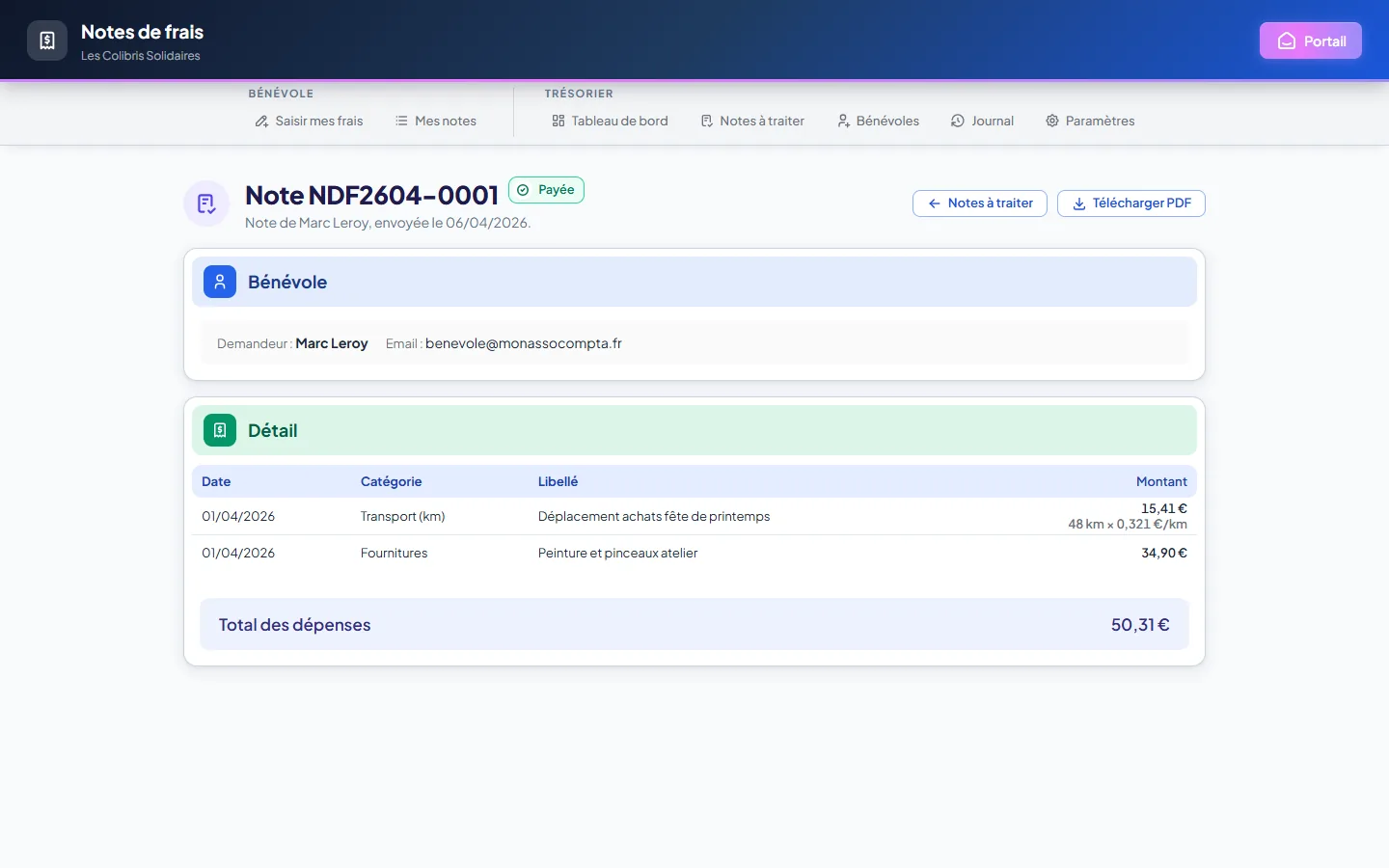
Task: Click the Libellé column header
Action: click(558, 481)
